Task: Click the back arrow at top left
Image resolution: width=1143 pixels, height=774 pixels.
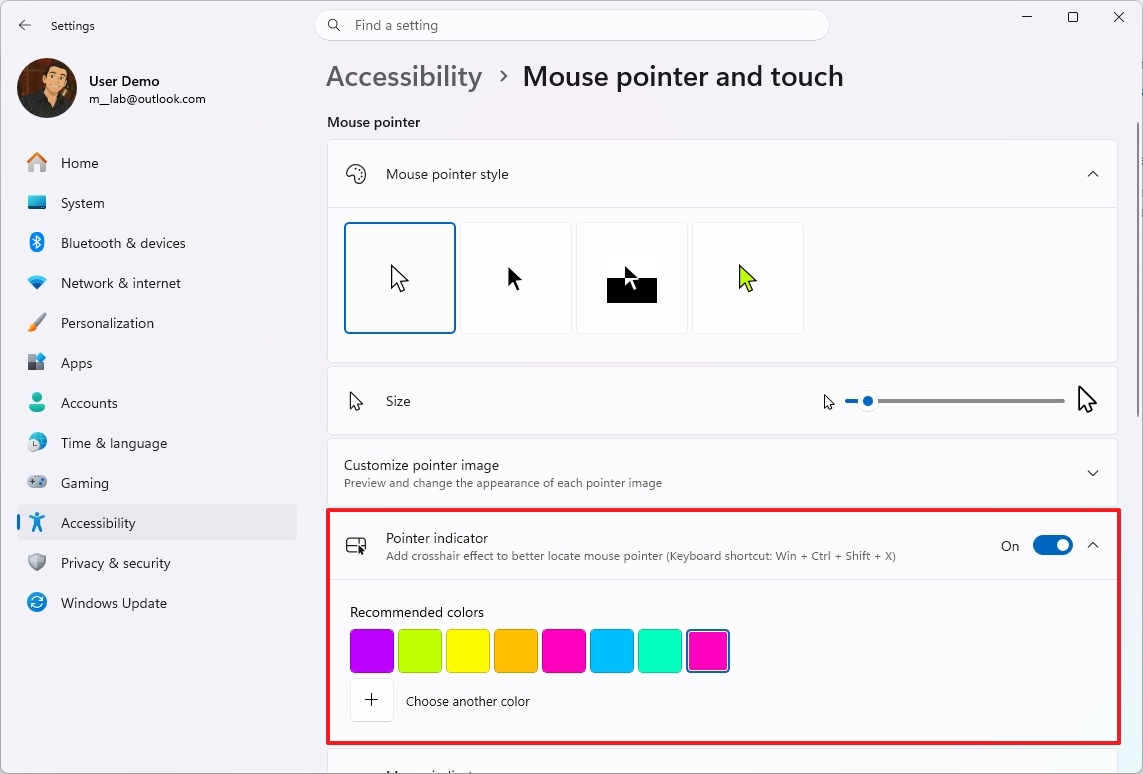Action: pyautogui.click(x=24, y=25)
